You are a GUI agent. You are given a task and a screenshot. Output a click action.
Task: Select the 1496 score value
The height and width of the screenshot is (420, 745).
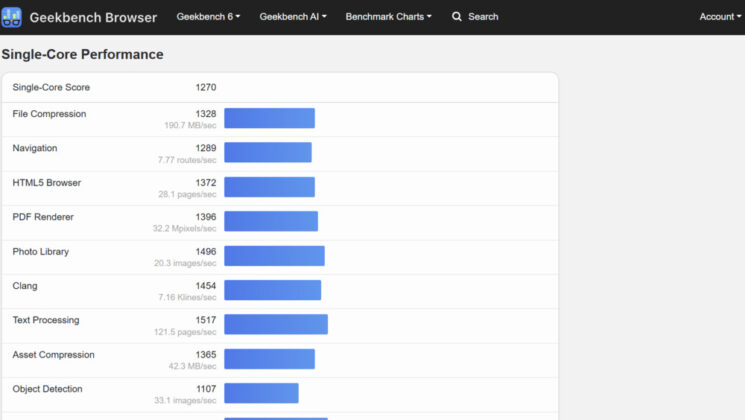click(206, 252)
